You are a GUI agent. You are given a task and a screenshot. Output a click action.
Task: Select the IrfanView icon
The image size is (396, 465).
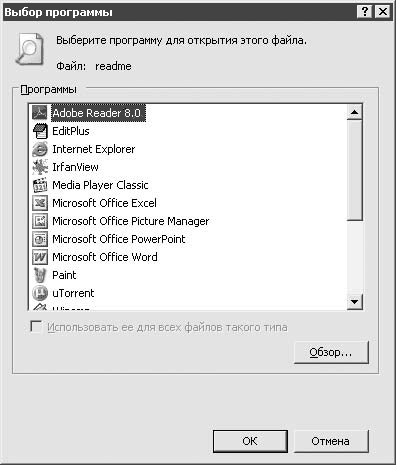(x=40, y=167)
